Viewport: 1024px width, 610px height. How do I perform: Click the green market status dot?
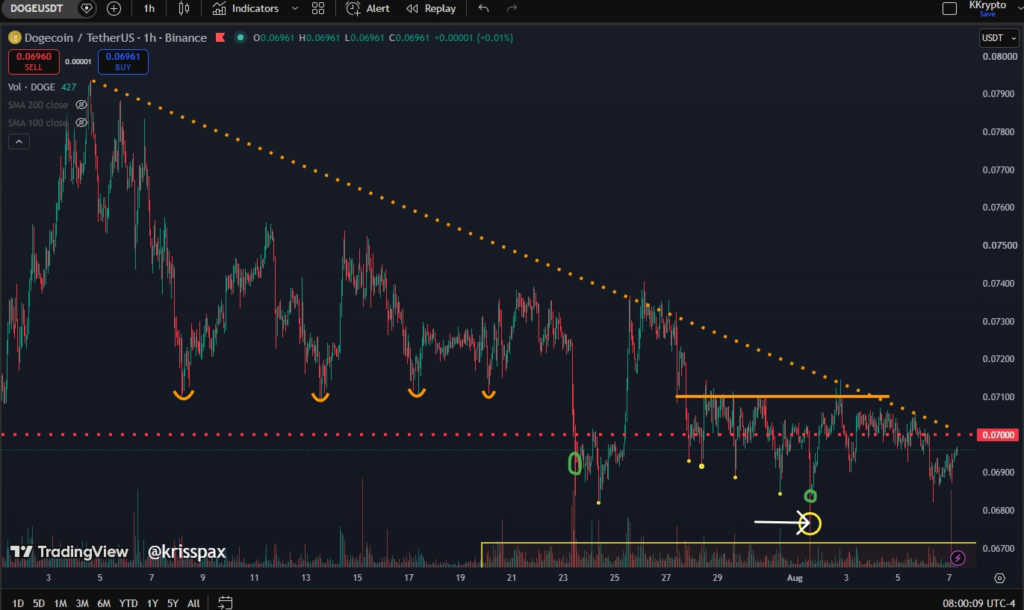click(x=240, y=37)
